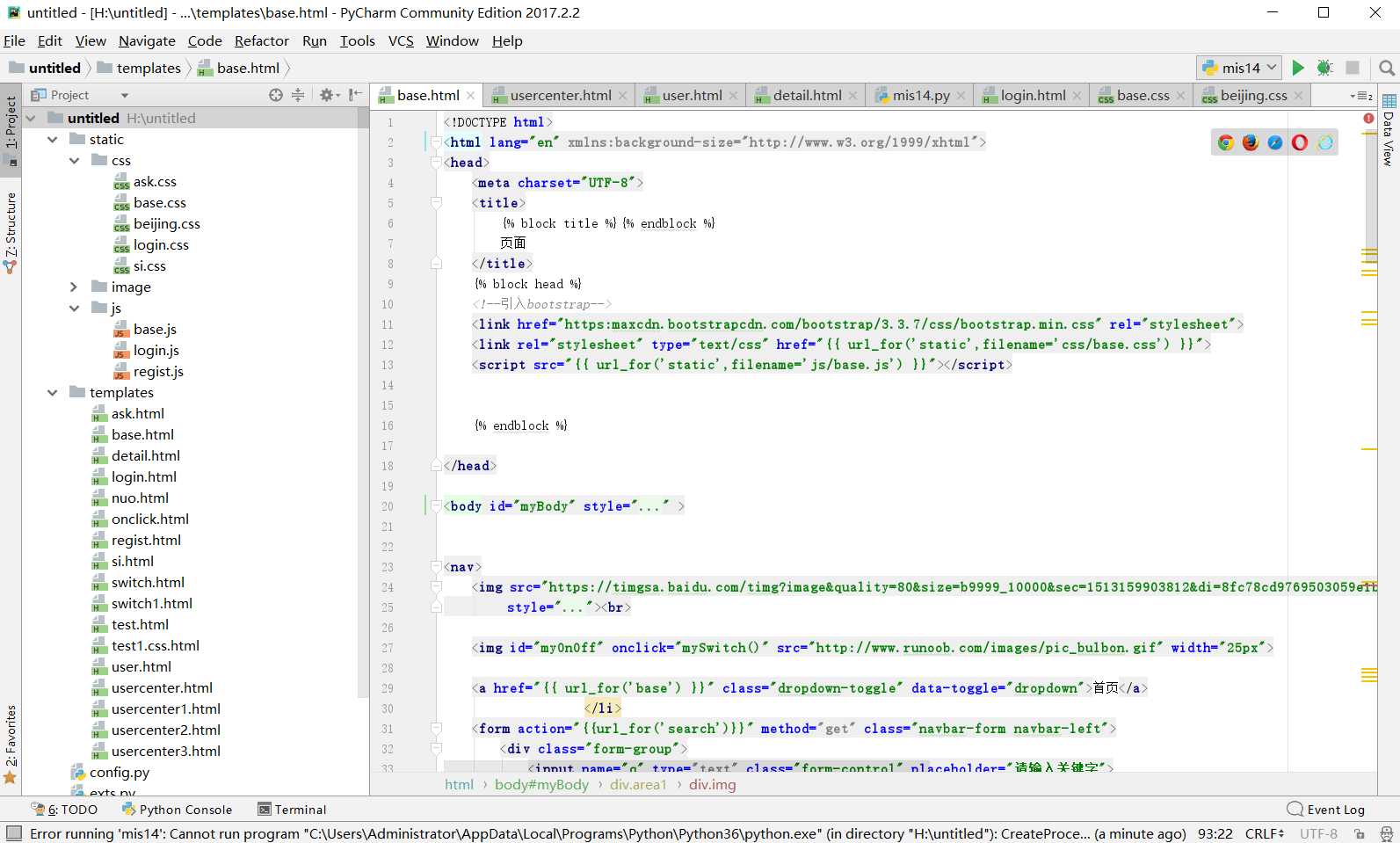This screenshot has height=843, width=1400.
Task: Open the File menu
Action: click(x=14, y=40)
